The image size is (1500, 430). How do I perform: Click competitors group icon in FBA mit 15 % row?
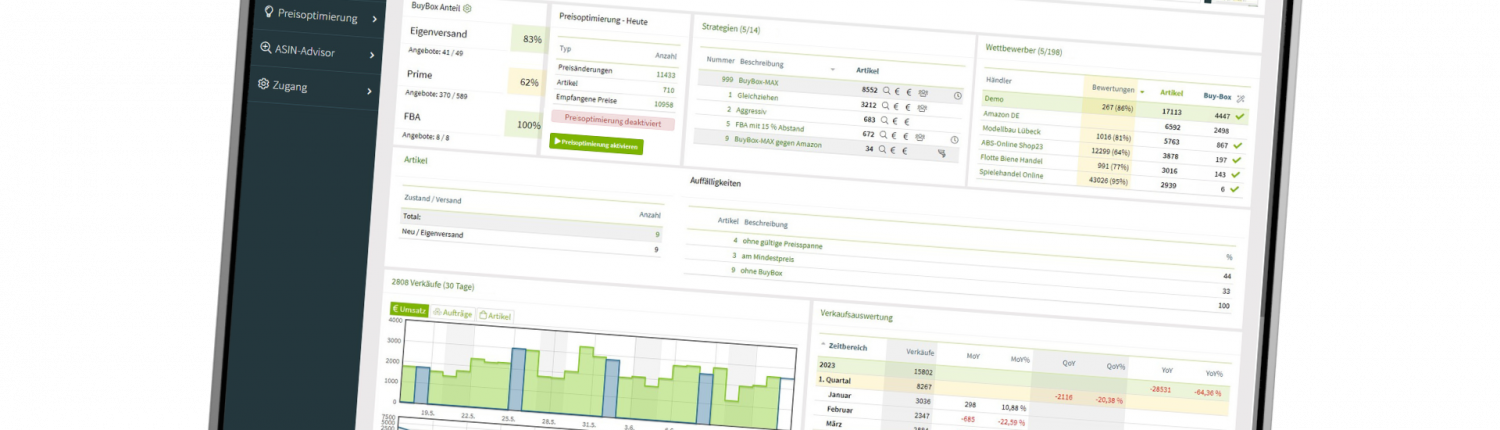point(919,137)
